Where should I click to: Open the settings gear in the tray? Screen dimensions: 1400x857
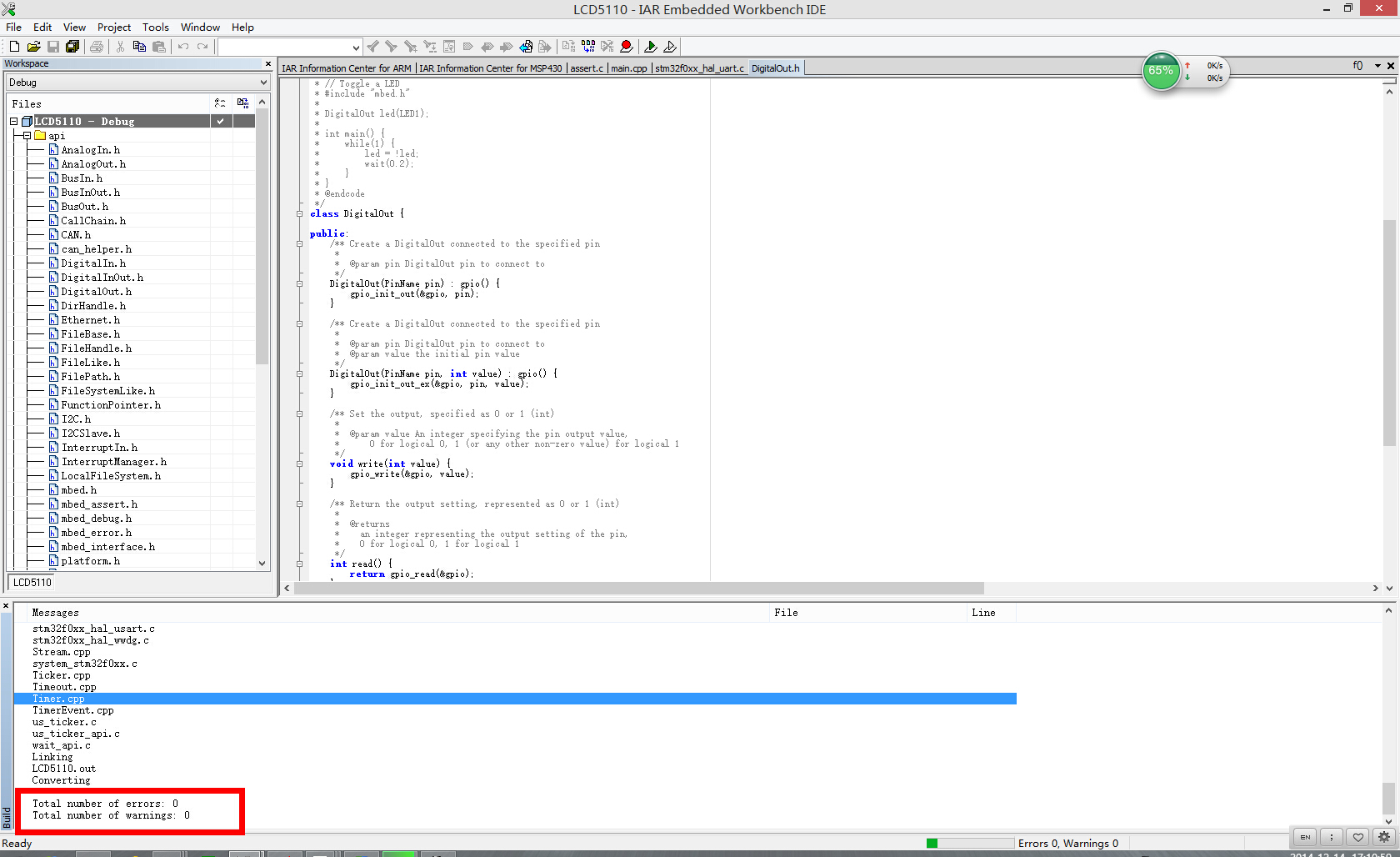pos(1384,837)
